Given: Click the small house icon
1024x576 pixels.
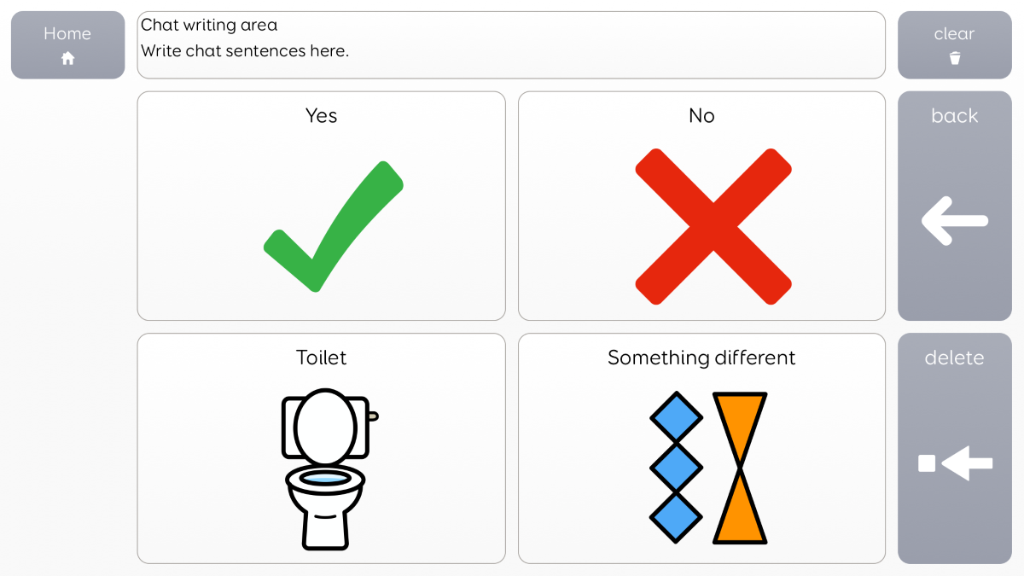Looking at the screenshot, I should tap(67, 59).
